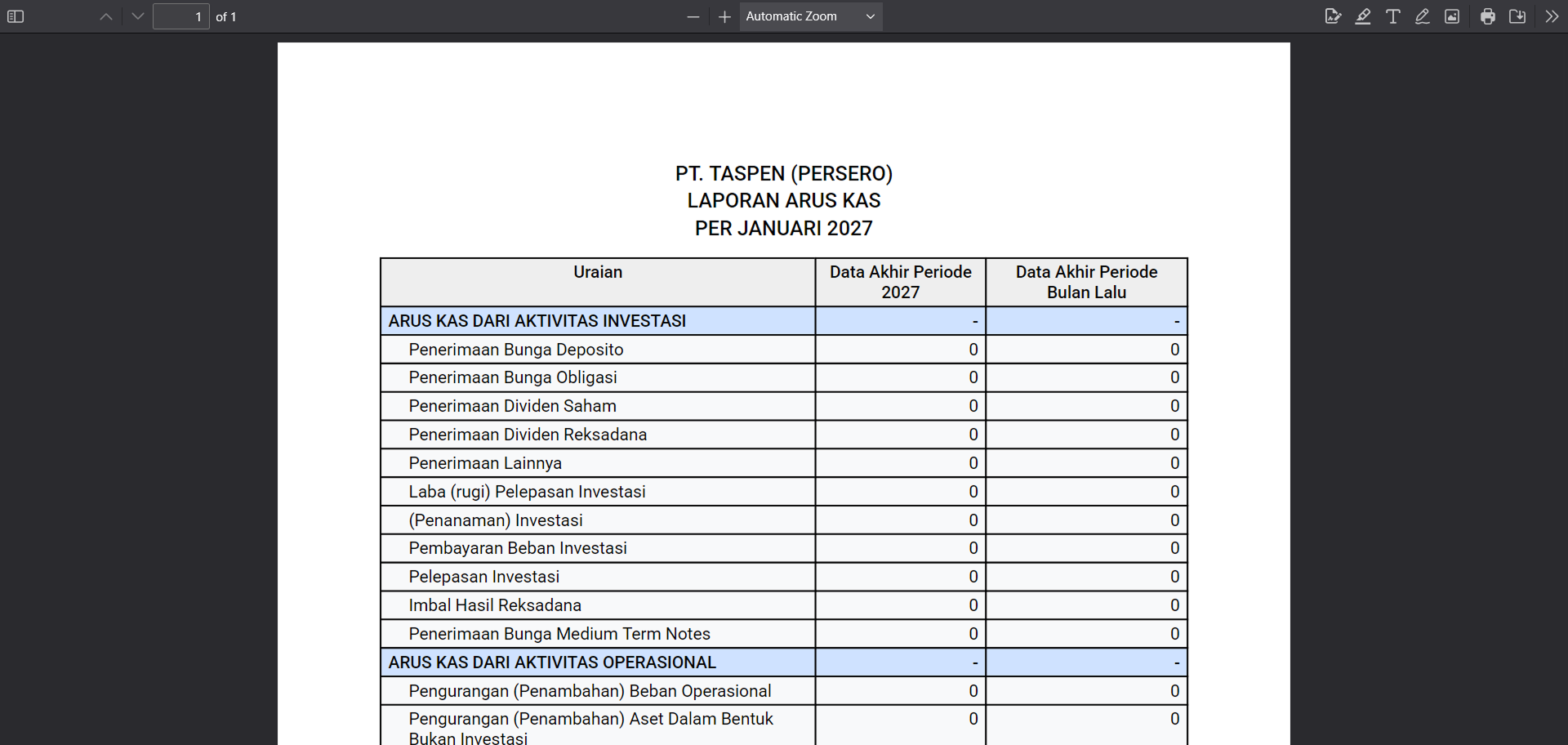
Task: Click 'Laba (rugi) Pelepasan Investasi' label
Action: pyautogui.click(x=527, y=492)
